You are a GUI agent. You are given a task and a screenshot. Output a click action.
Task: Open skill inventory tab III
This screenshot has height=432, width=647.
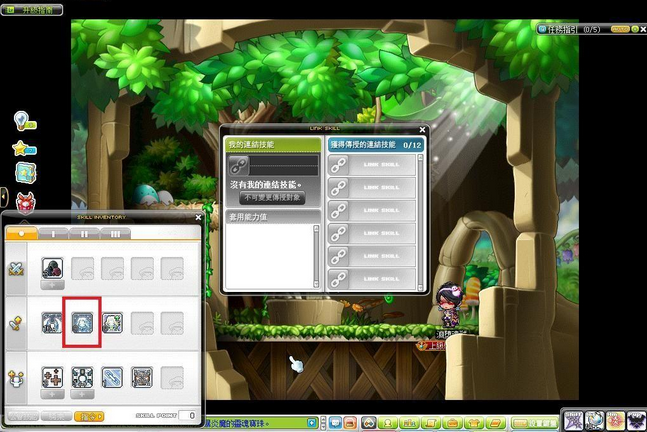(x=114, y=232)
